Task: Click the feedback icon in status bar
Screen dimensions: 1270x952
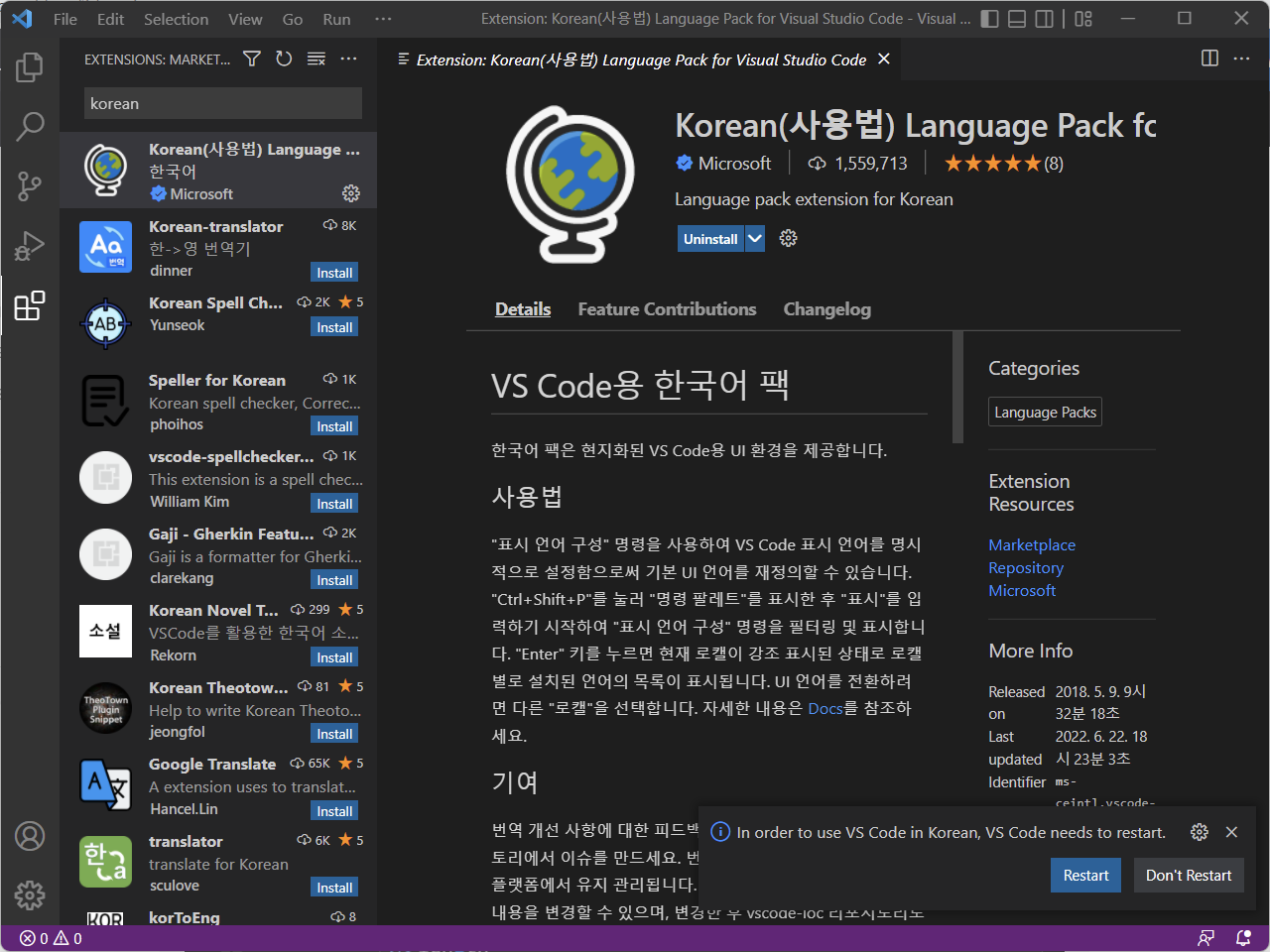Action: (x=1206, y=938)
